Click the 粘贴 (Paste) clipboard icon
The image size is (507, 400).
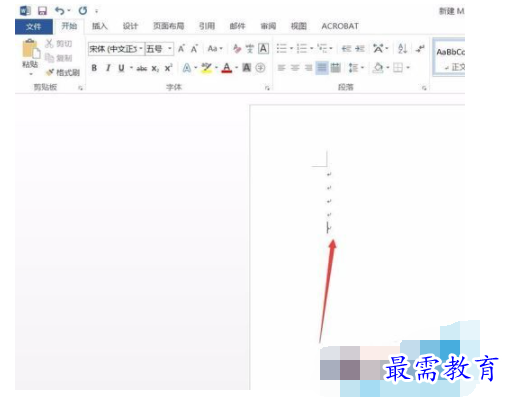pos(30,49)
